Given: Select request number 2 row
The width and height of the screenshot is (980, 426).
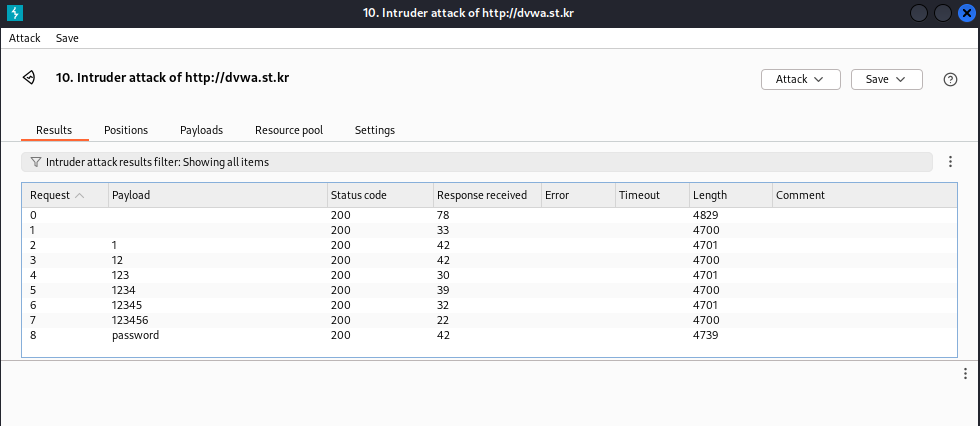Looking at the screenshot, I should pos(489,245).
